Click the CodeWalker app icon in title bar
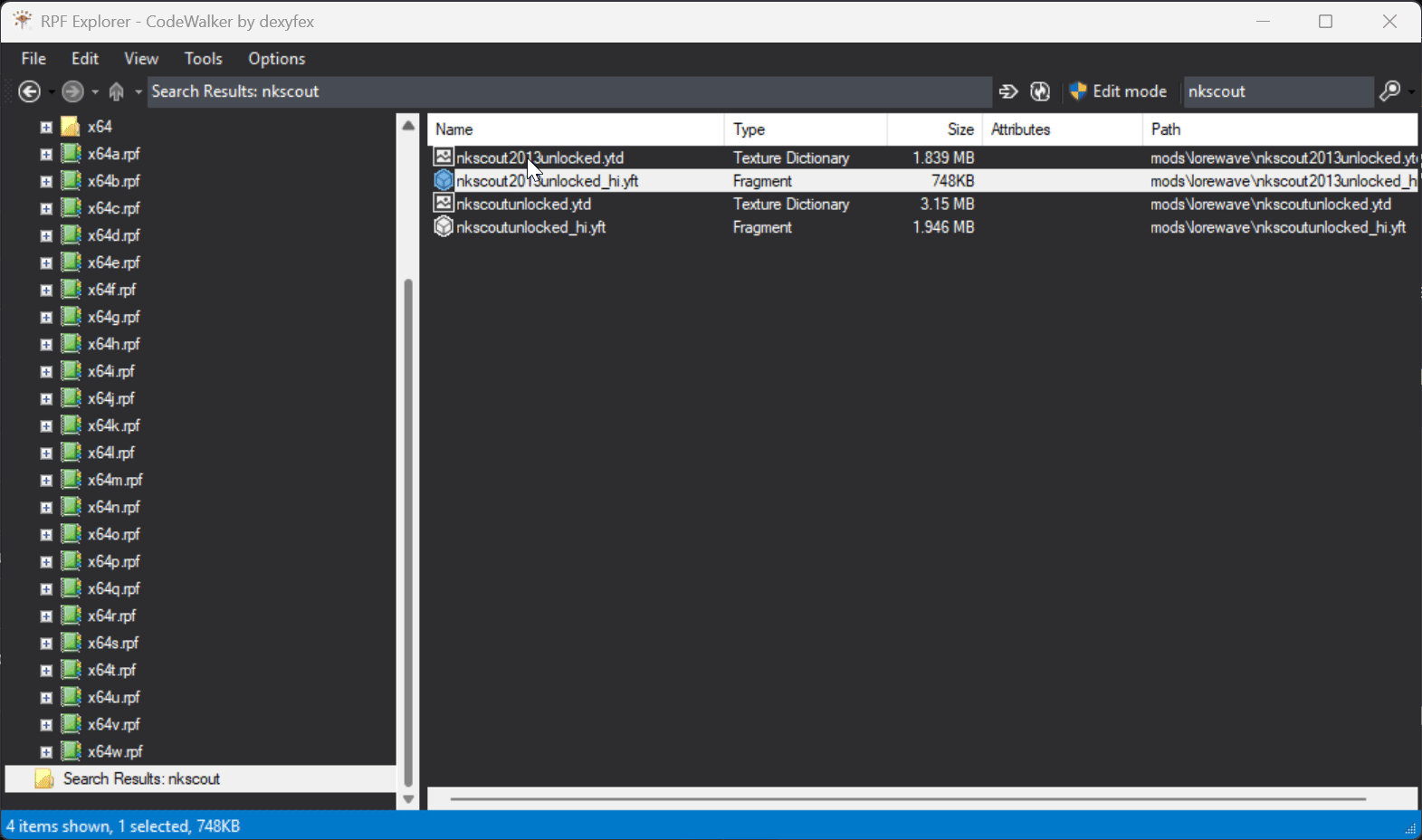Screen dimensions: 1422x840 [x=22, y=20]
